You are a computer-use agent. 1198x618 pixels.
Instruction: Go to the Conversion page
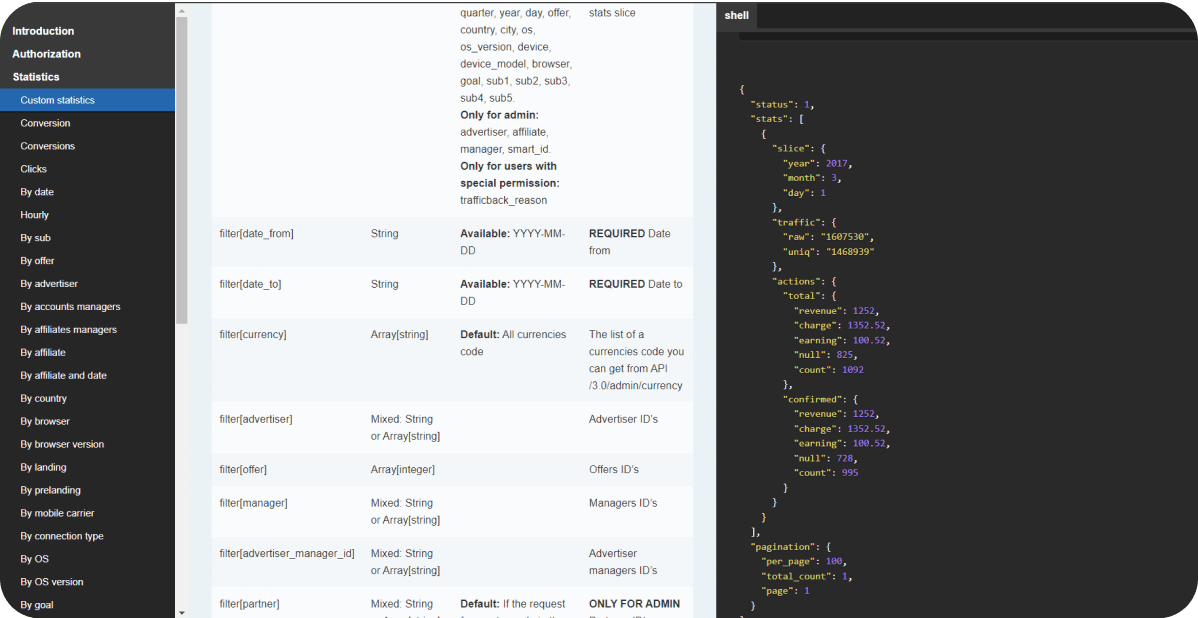point(45,123)
